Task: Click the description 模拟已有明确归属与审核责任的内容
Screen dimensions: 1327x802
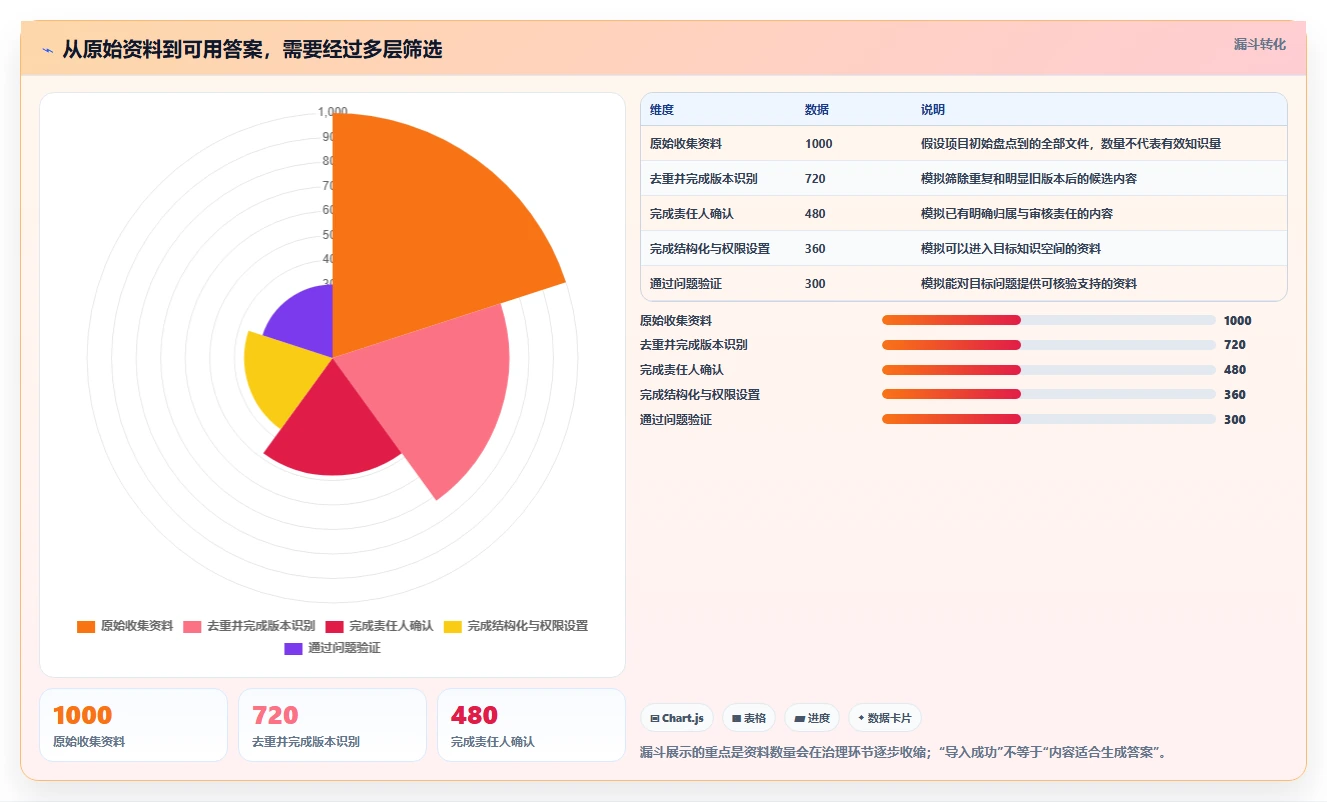Action: [x=1017, y=214]
